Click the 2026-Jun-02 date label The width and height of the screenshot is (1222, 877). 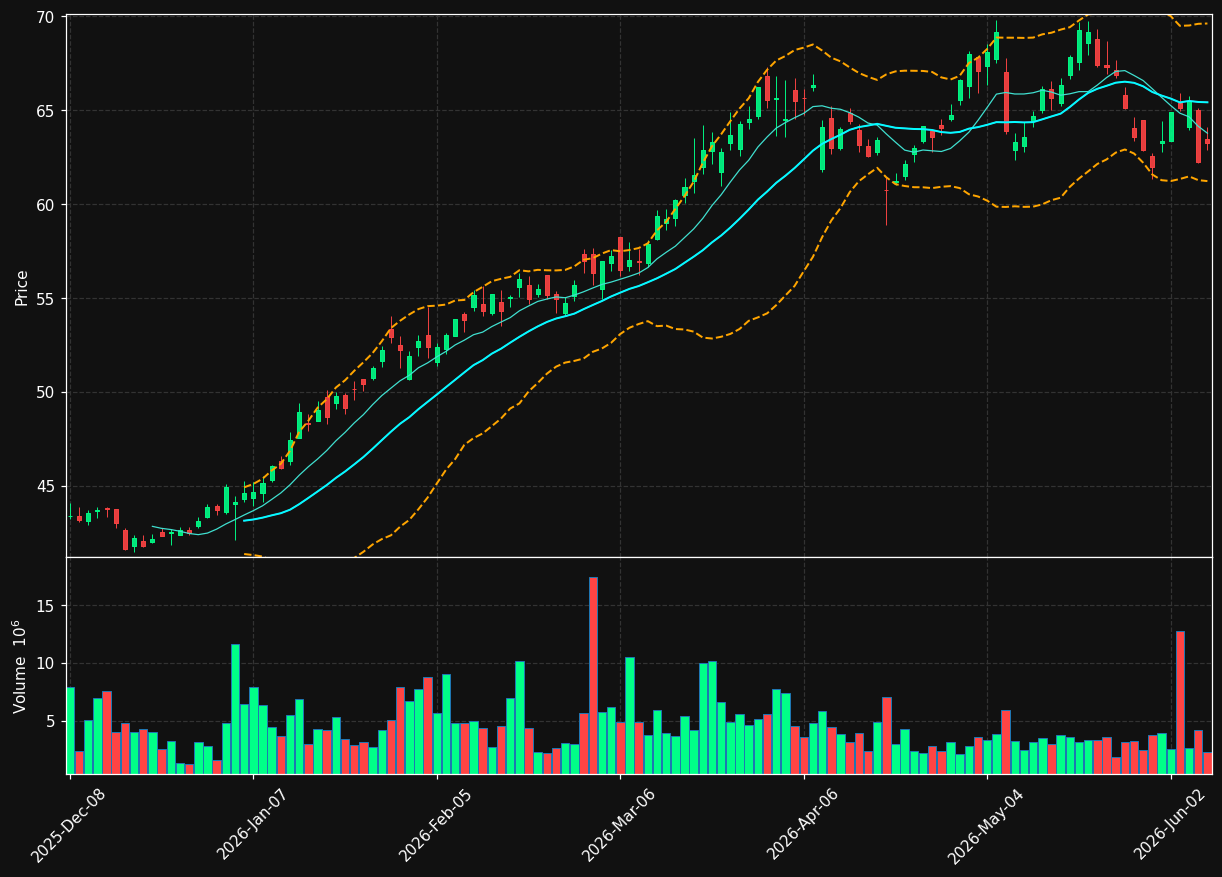[x=1170, y=824]
